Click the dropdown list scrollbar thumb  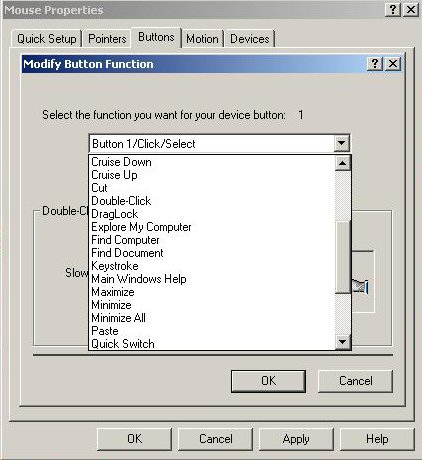pyautogui.click(x=342, y=257)
